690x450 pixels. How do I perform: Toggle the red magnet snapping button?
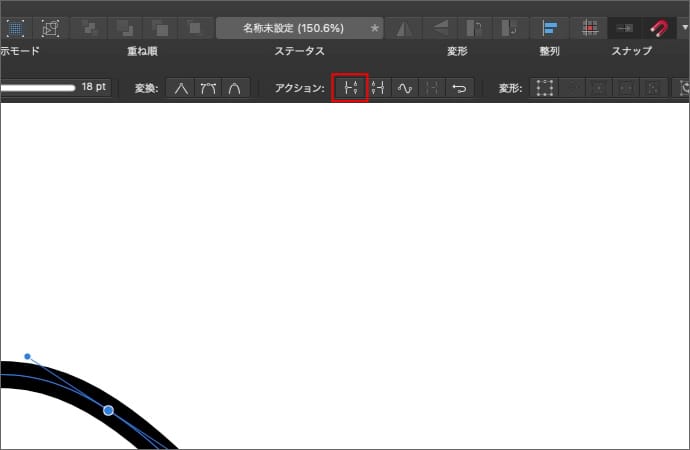(659, 27)
